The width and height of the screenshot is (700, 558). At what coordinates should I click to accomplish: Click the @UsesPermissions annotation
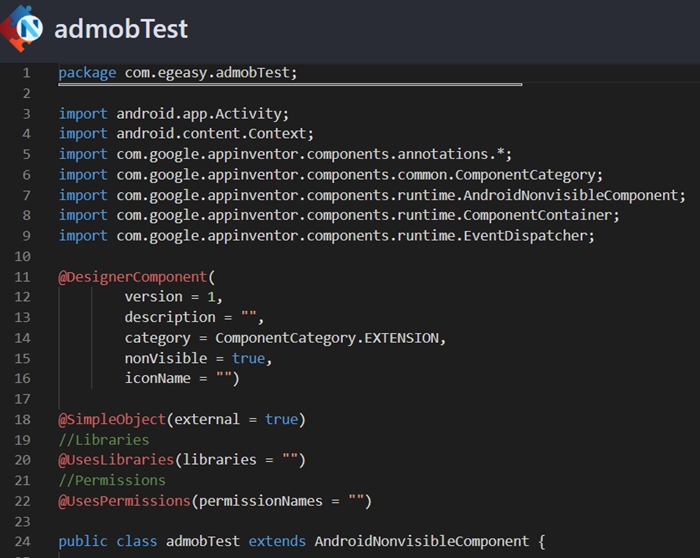point(125,501)
